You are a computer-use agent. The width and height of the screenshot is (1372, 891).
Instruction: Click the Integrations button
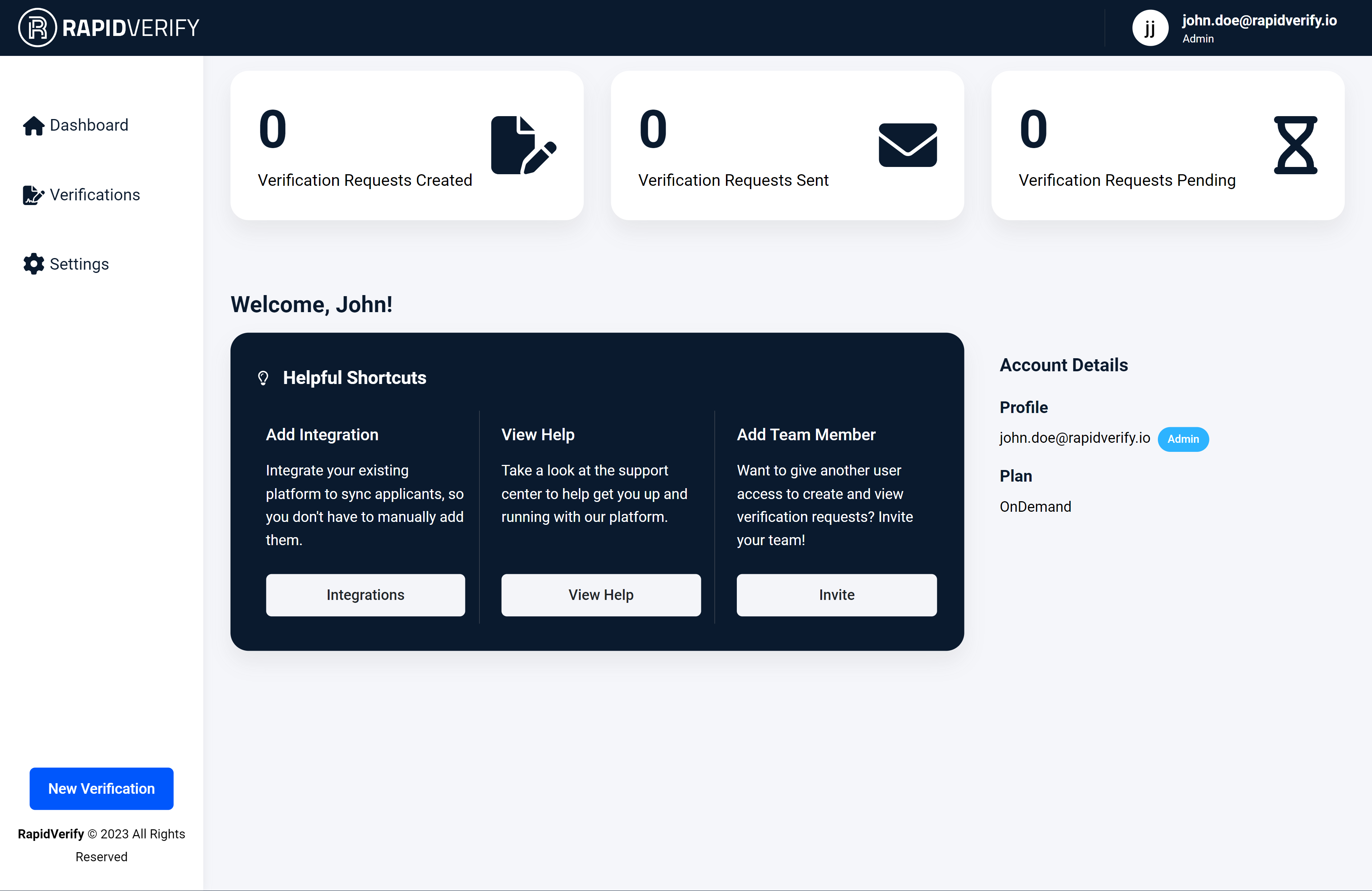tap(366, 595)
